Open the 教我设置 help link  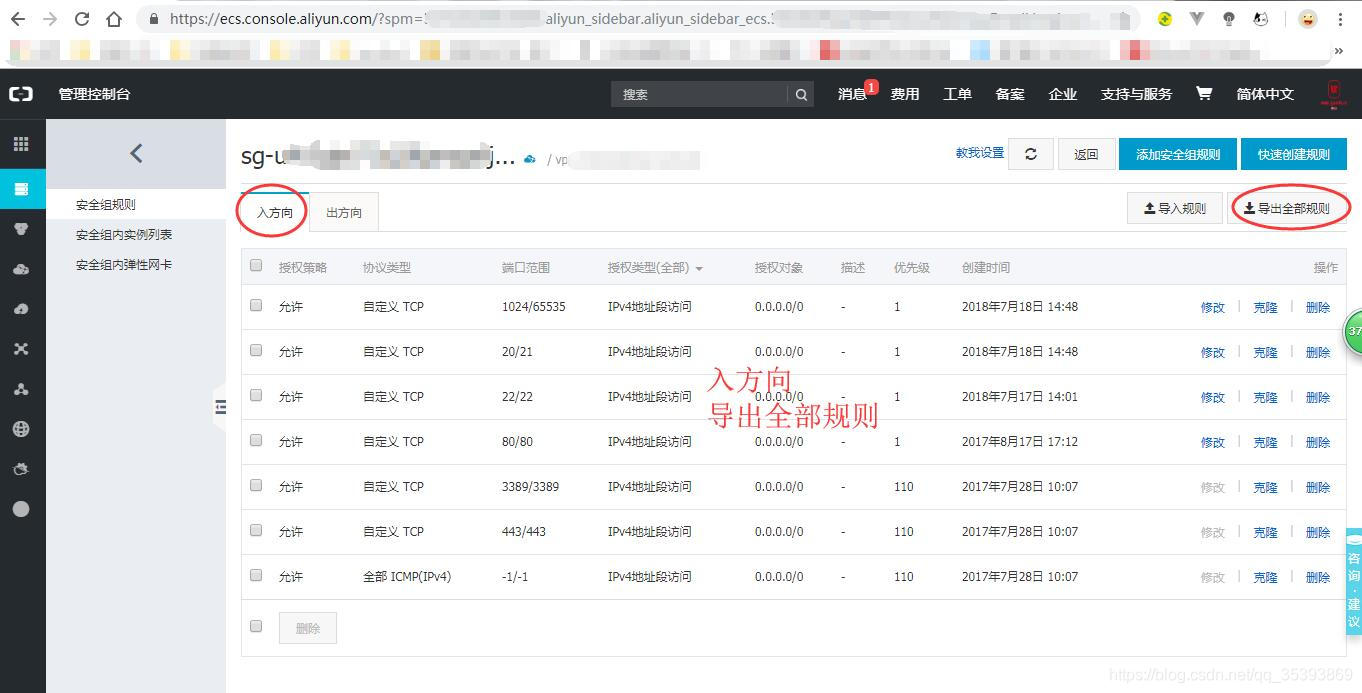pos(980,153)
